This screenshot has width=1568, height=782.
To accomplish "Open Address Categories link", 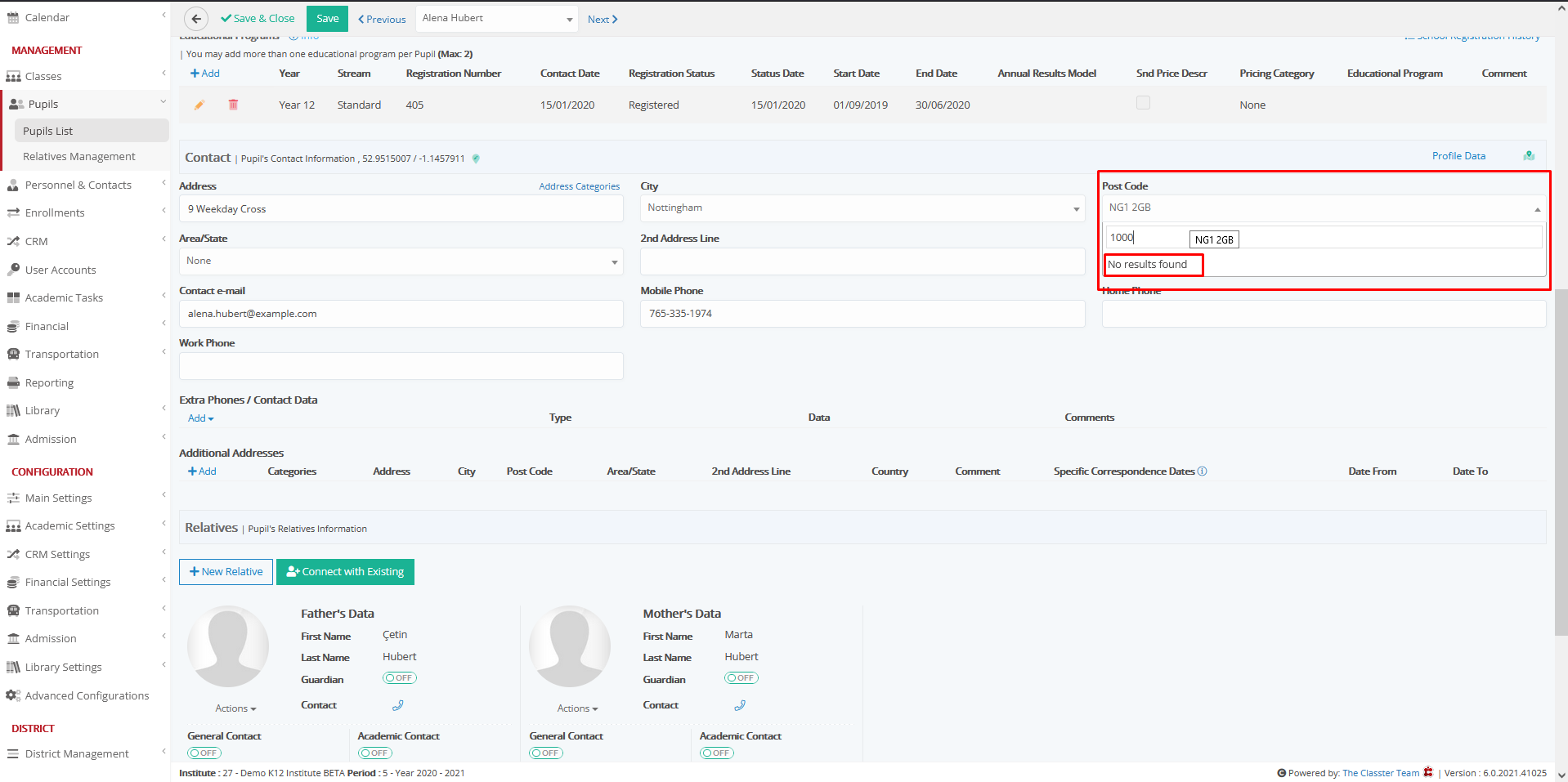I will coord(580,186).
